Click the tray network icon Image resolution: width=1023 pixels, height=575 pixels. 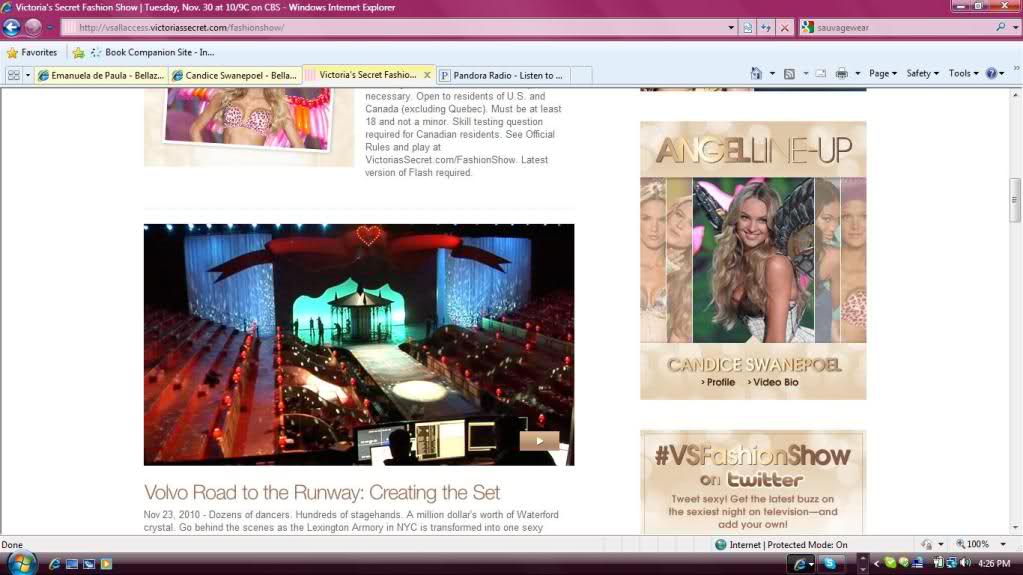coord(952,563)
